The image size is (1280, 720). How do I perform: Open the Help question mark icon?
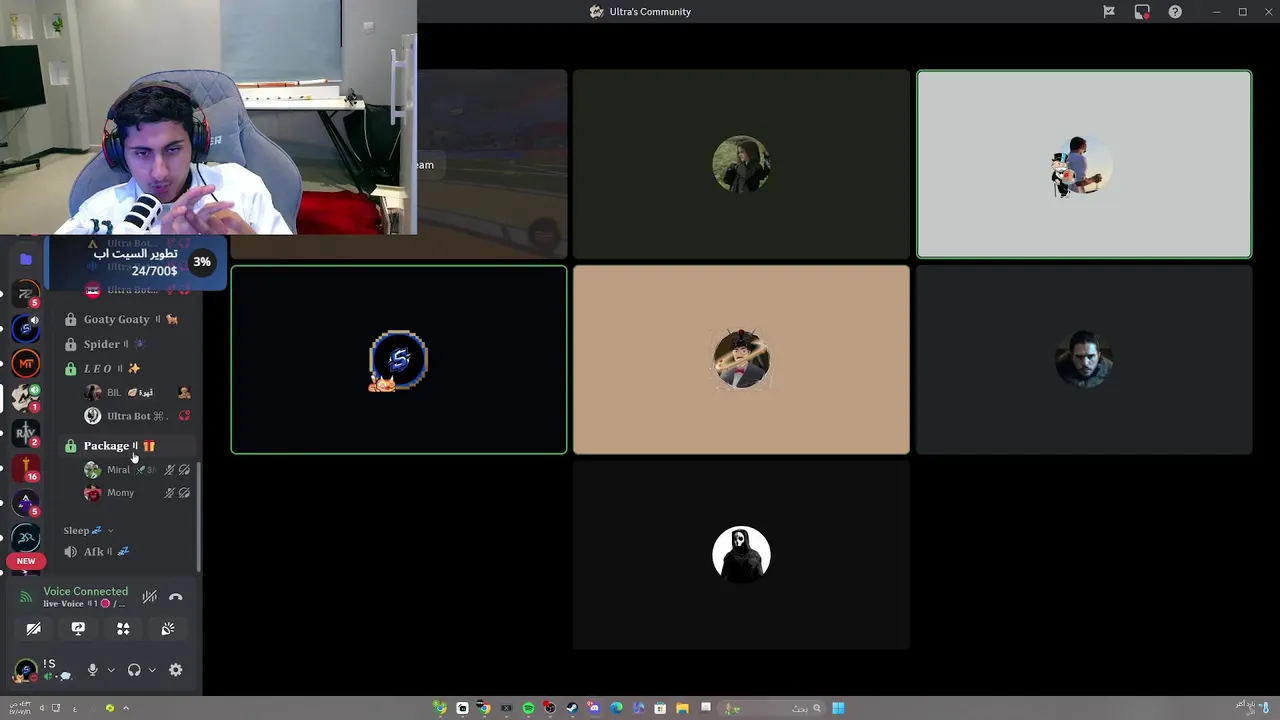(x=1175, y=12)
